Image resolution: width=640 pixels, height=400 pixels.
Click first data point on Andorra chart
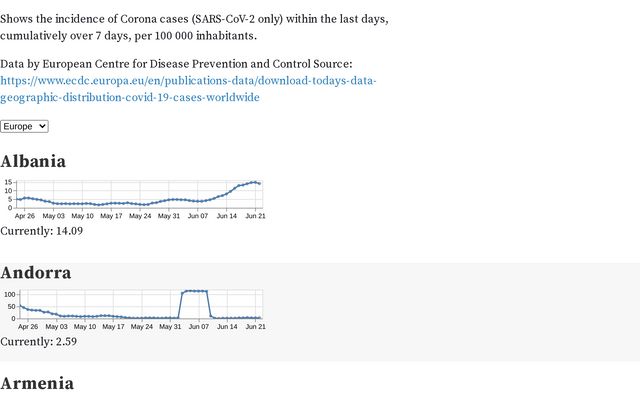pyautogui.click(x=20, y=305)
